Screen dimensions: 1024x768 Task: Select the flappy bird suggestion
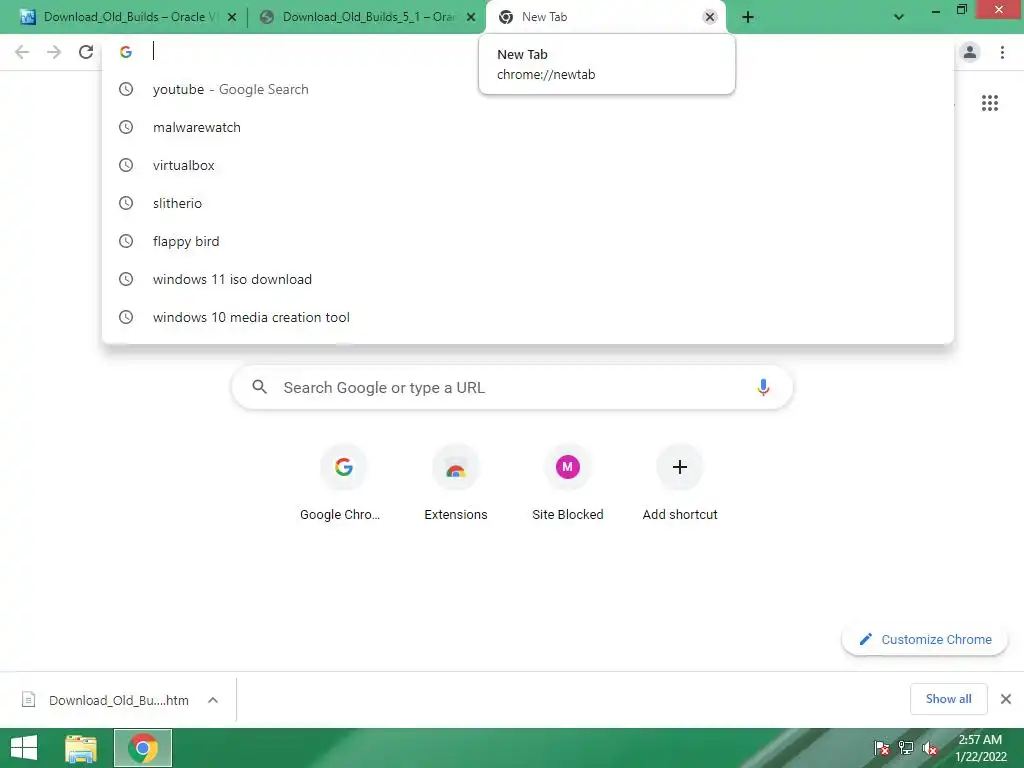pos(528,241)
